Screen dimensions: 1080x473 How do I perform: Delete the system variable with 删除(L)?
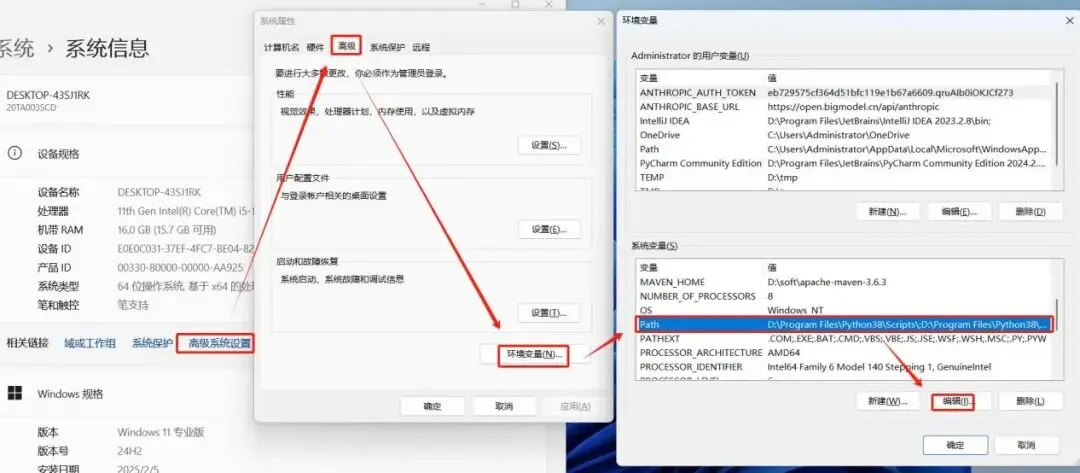(1030, 401)
